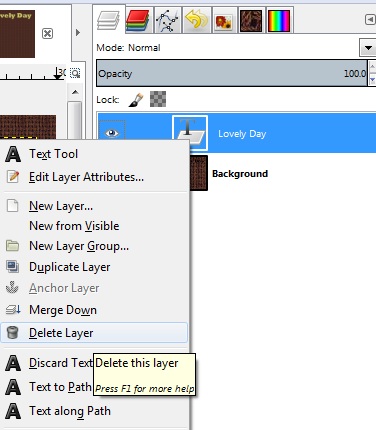Open the Channels tab with colored stack icon
The image size is (376, 430).
click(x=138, y=21)
